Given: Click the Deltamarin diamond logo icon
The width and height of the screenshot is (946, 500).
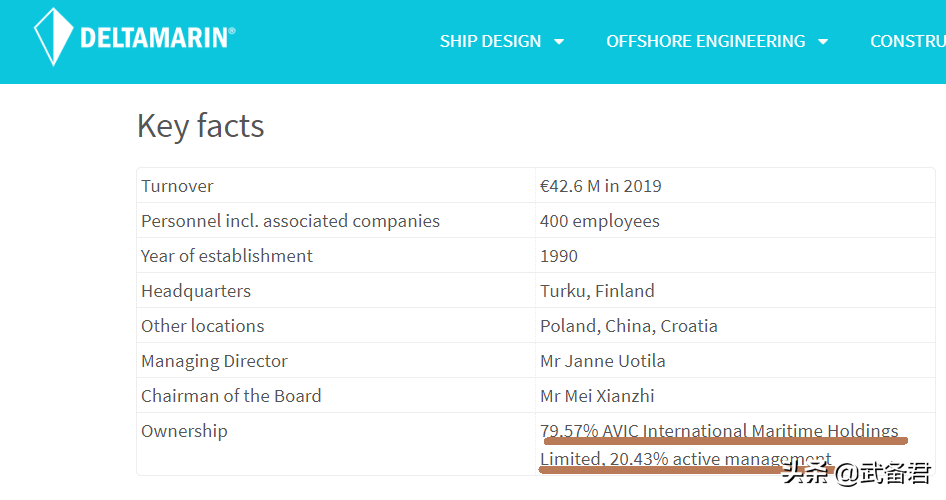Looking at the screenshot, I should [53, 38].
